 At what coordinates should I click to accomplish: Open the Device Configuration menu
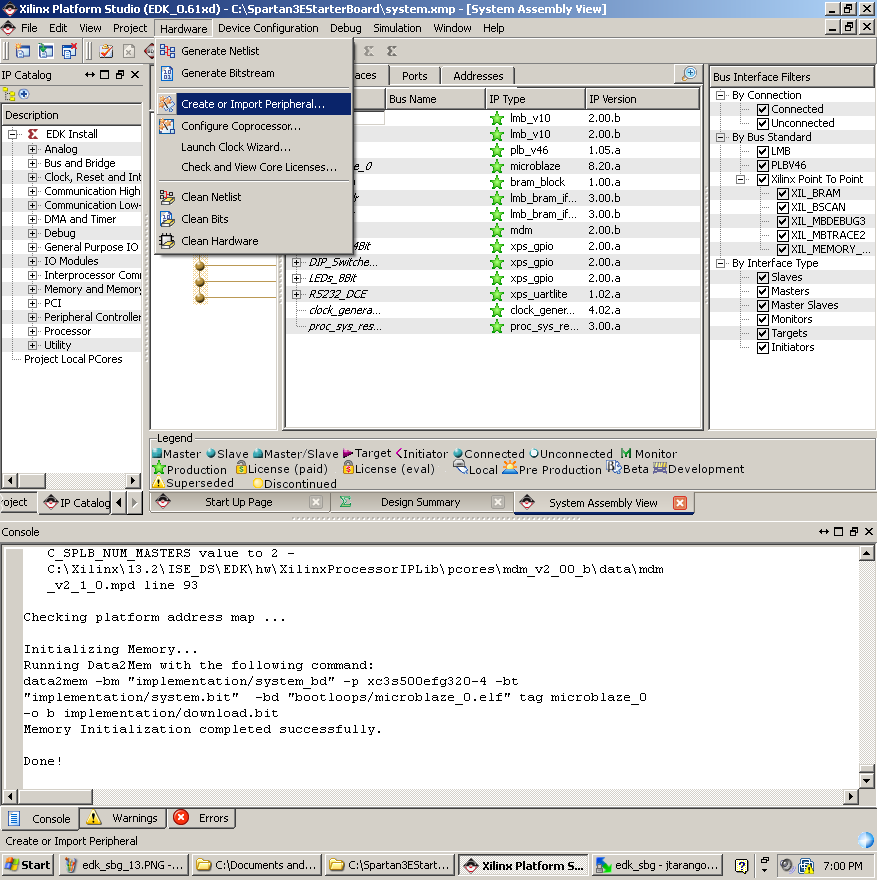point(268,28)
